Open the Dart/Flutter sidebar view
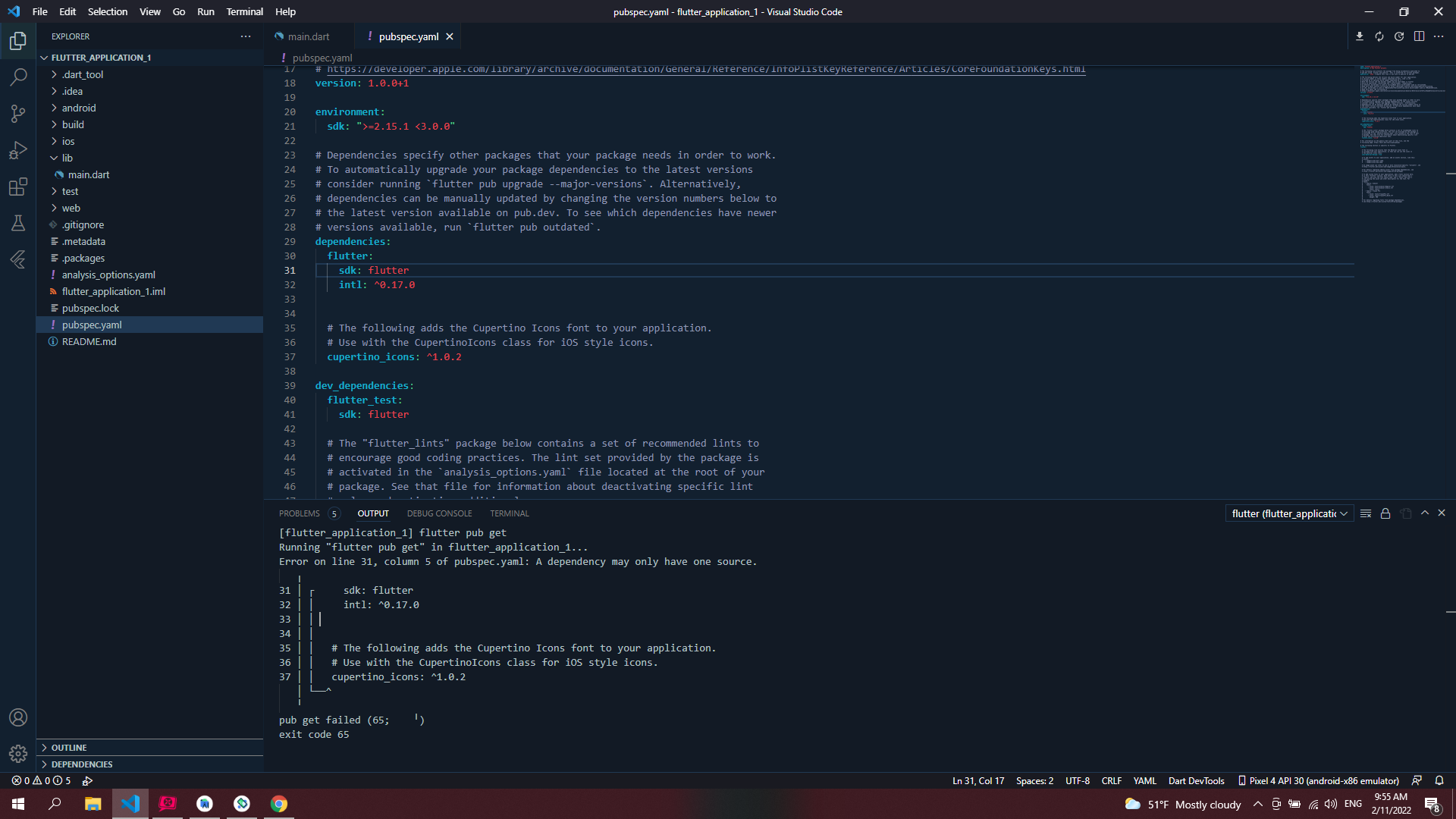1456x819 pixels. pyautogui.click(x=18, y=259)
